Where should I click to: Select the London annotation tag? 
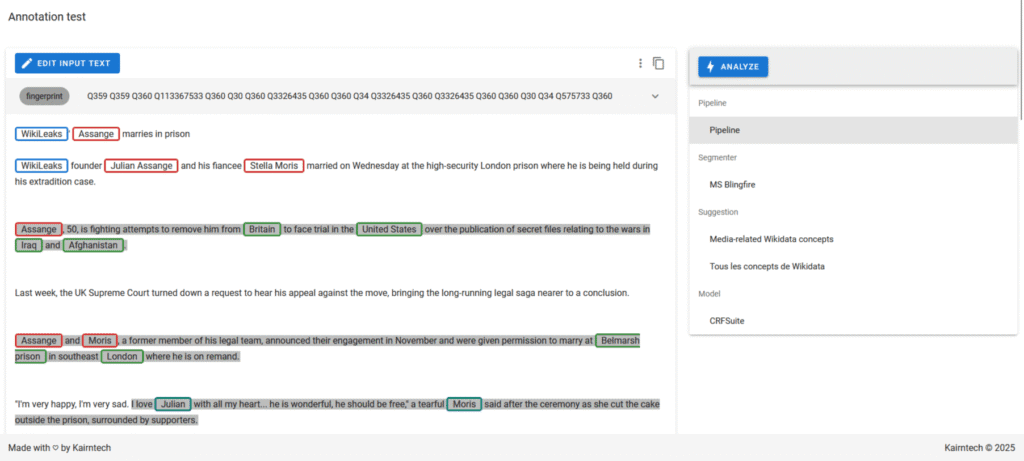point(122,357)
